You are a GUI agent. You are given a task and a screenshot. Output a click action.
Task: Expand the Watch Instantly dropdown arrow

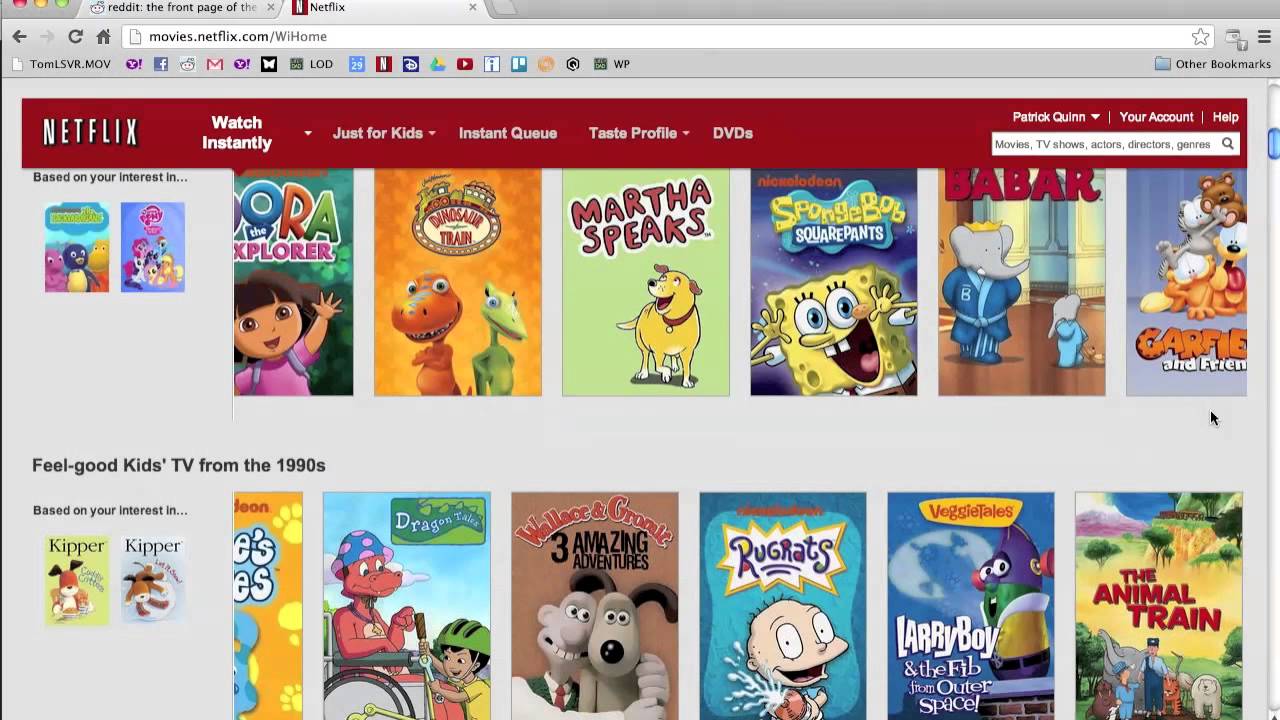[x=308, y=133]
